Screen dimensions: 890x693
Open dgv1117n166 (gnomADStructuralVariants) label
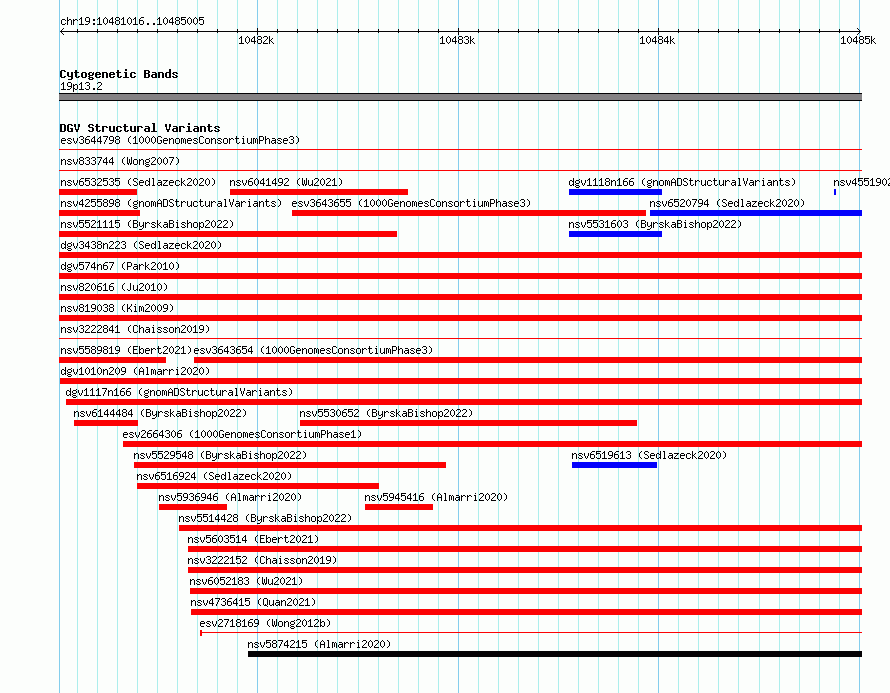(x=179, y=392)
